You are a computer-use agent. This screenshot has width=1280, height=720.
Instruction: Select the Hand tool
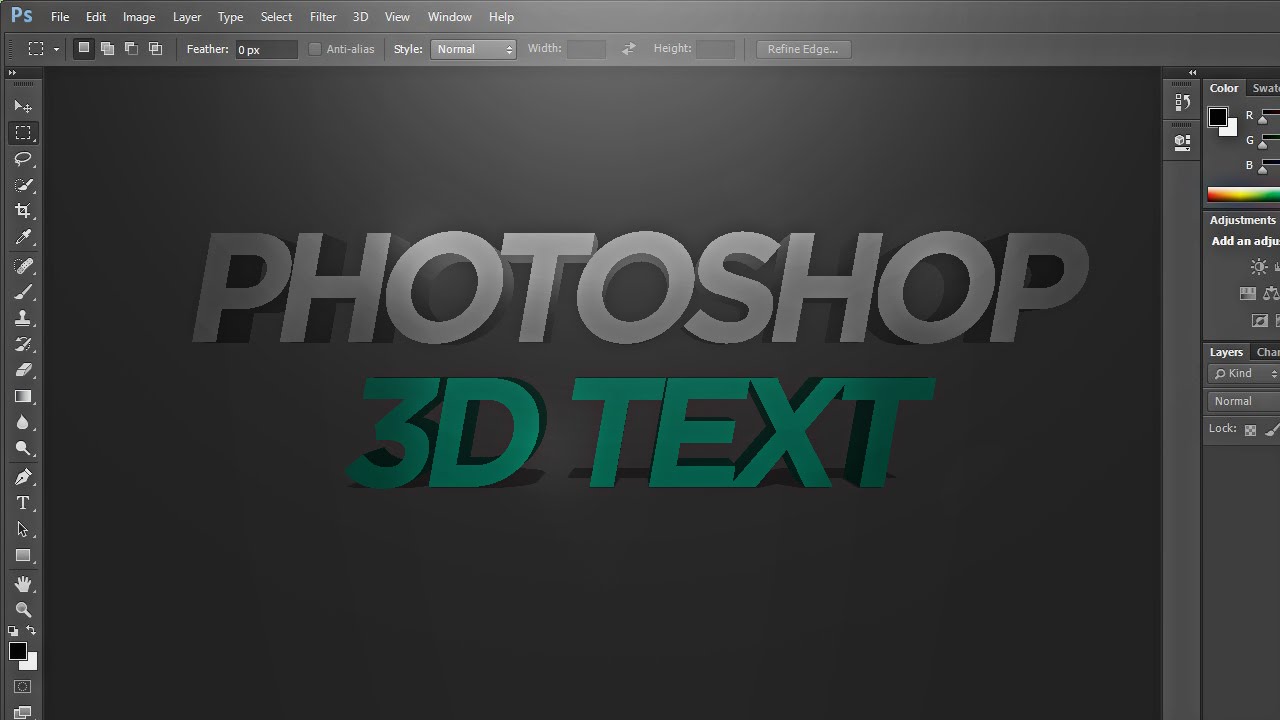click(23, 584)
